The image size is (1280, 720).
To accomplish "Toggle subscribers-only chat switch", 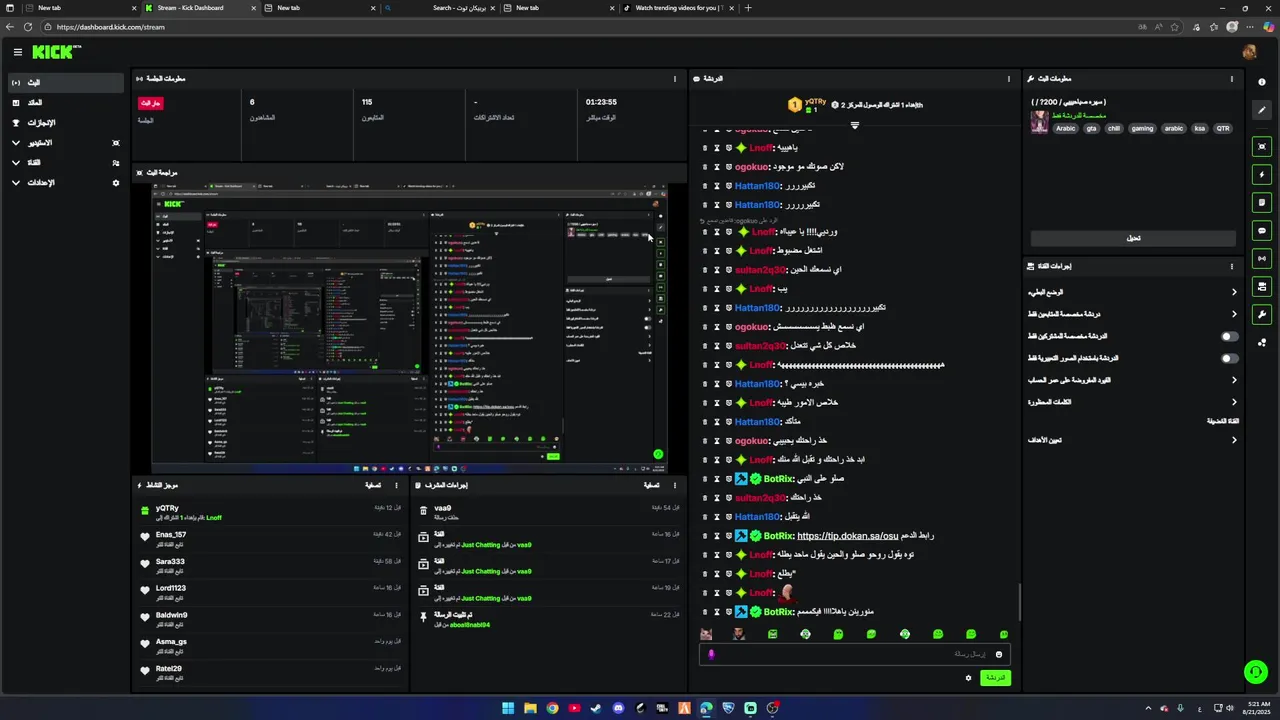I will tap(1229, 337).
